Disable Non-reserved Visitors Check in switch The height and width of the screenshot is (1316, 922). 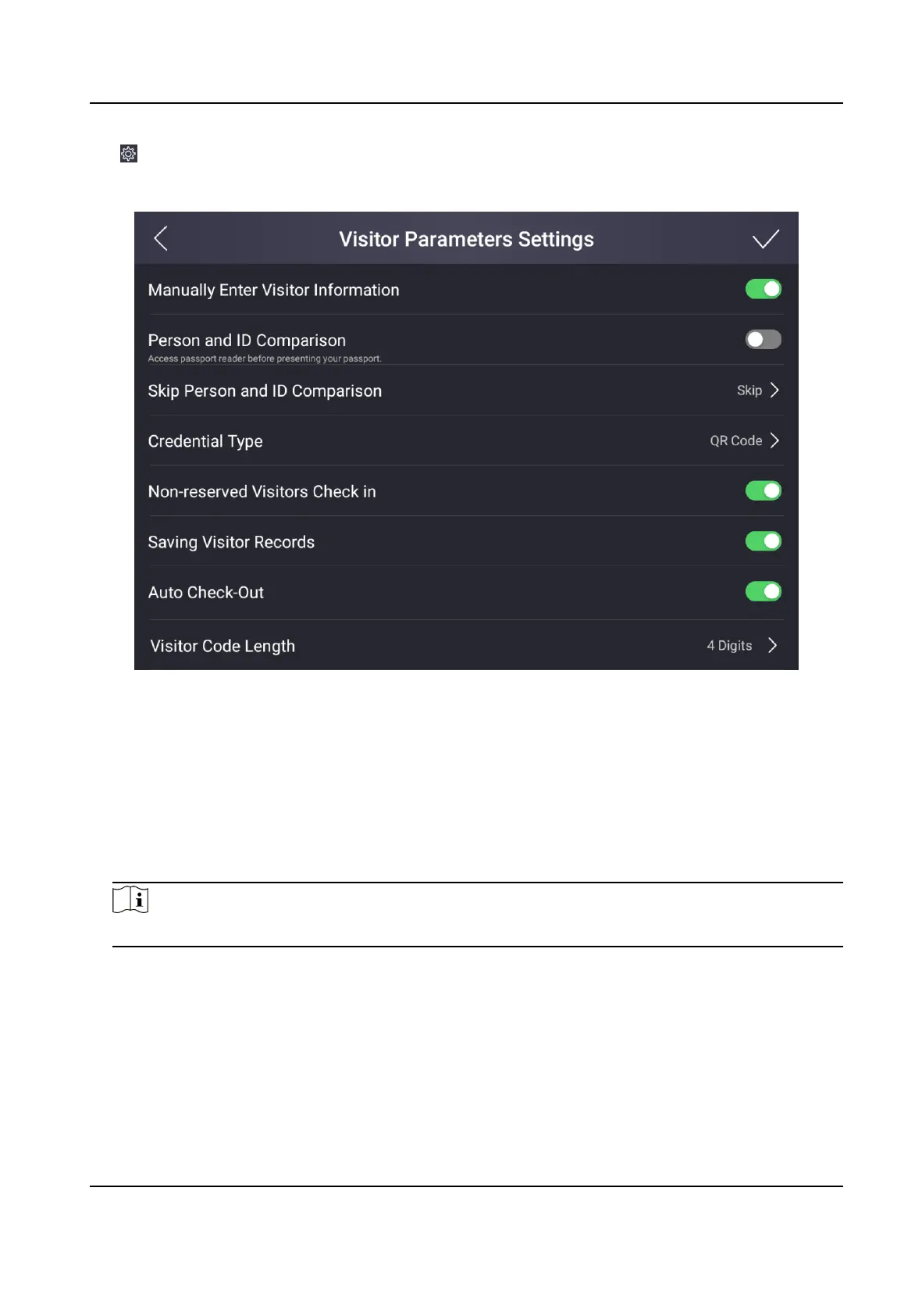[x=763, y=490]
